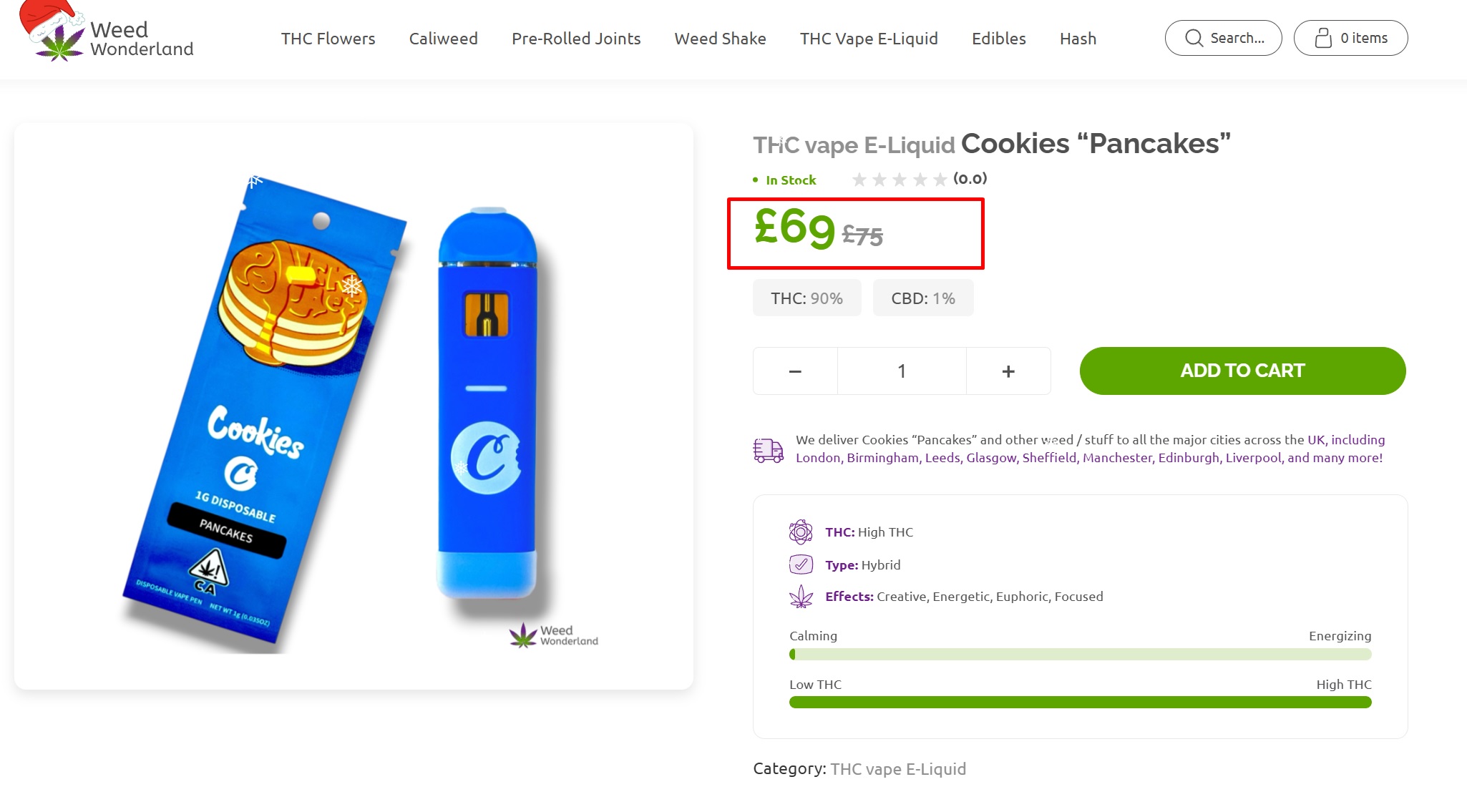Click the THC atom icon
Image resolution: width=1467 pixels, height=812 pixels.
801,532
